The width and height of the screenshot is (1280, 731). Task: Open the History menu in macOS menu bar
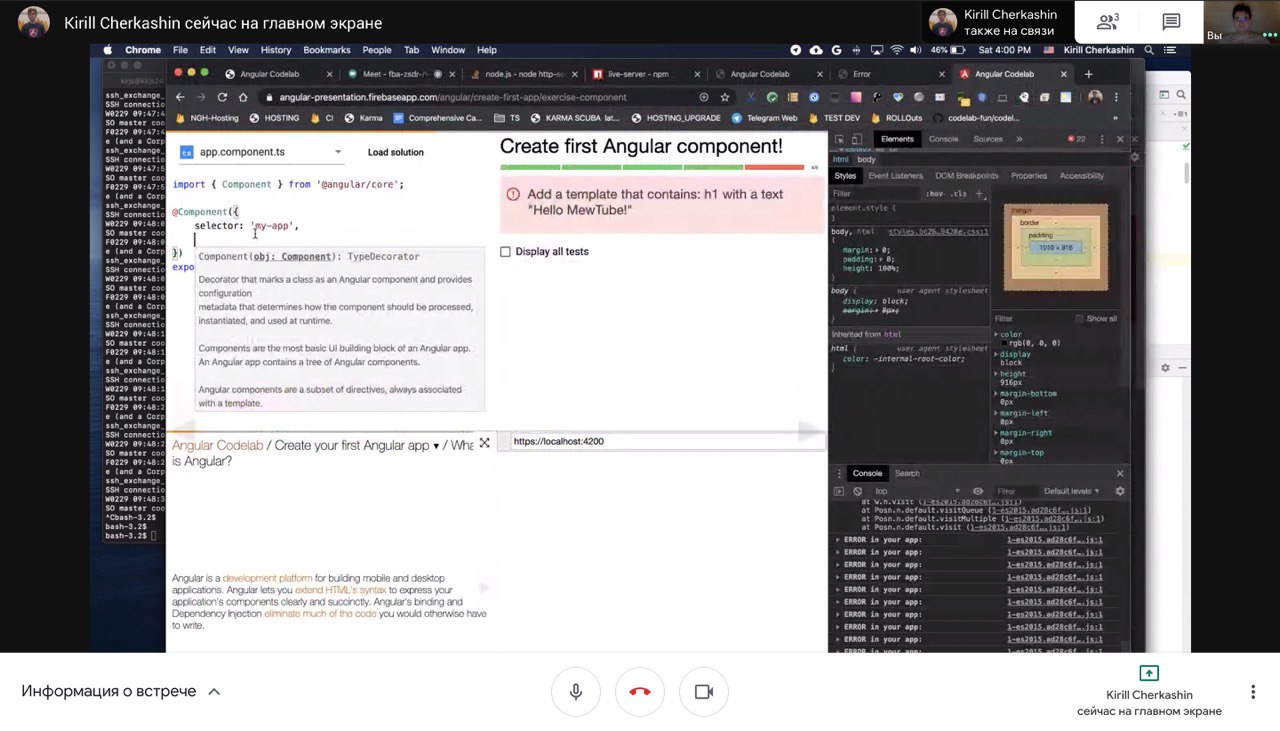(276, 50)
